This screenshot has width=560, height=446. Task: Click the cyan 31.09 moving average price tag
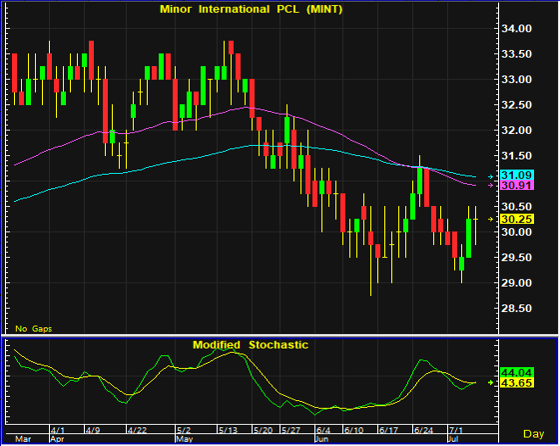[517, 175]
